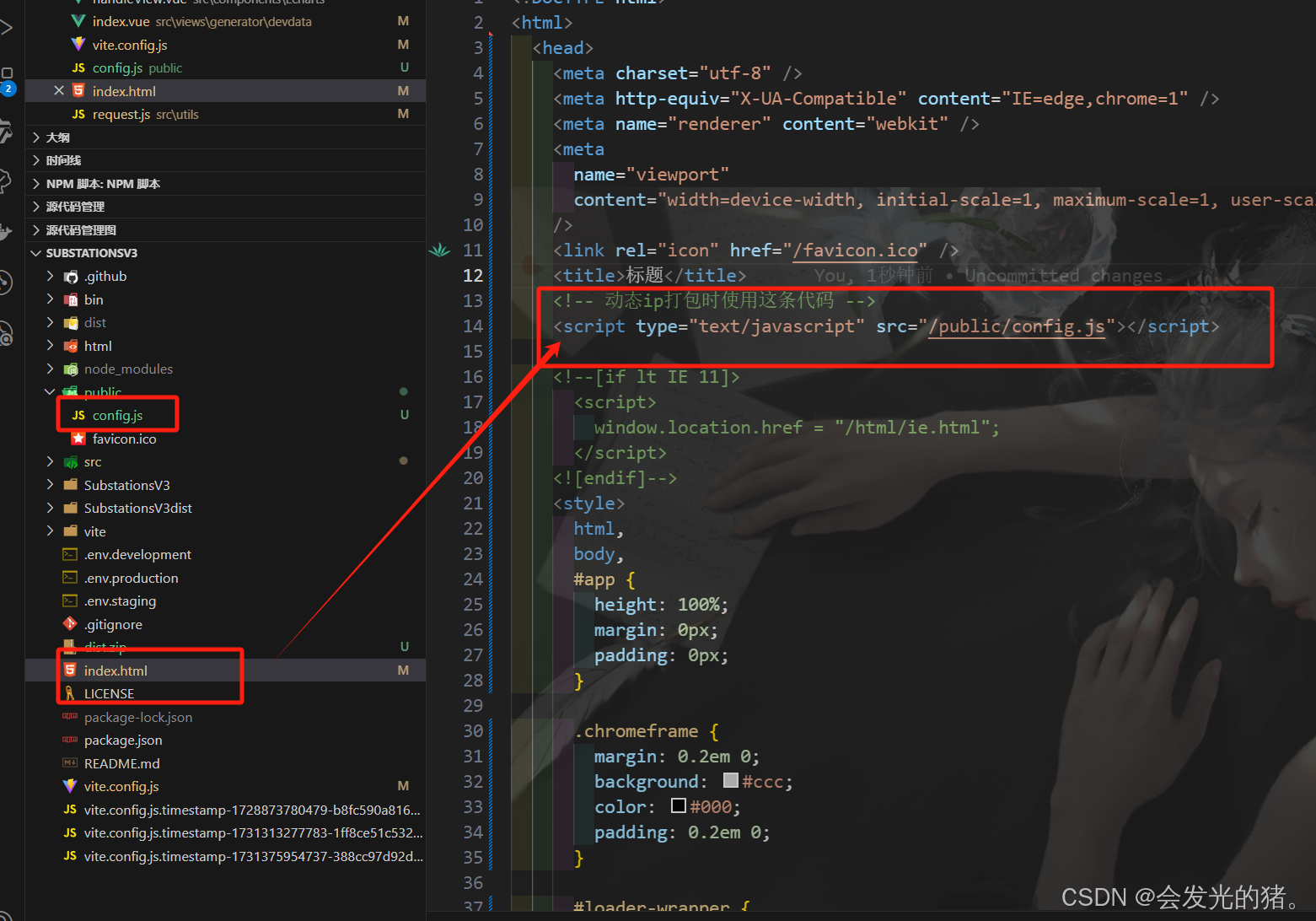This screenshot has width=1316, height=921.
Task: Open source control activity bar icon with badge
Action: pos(7,81)
